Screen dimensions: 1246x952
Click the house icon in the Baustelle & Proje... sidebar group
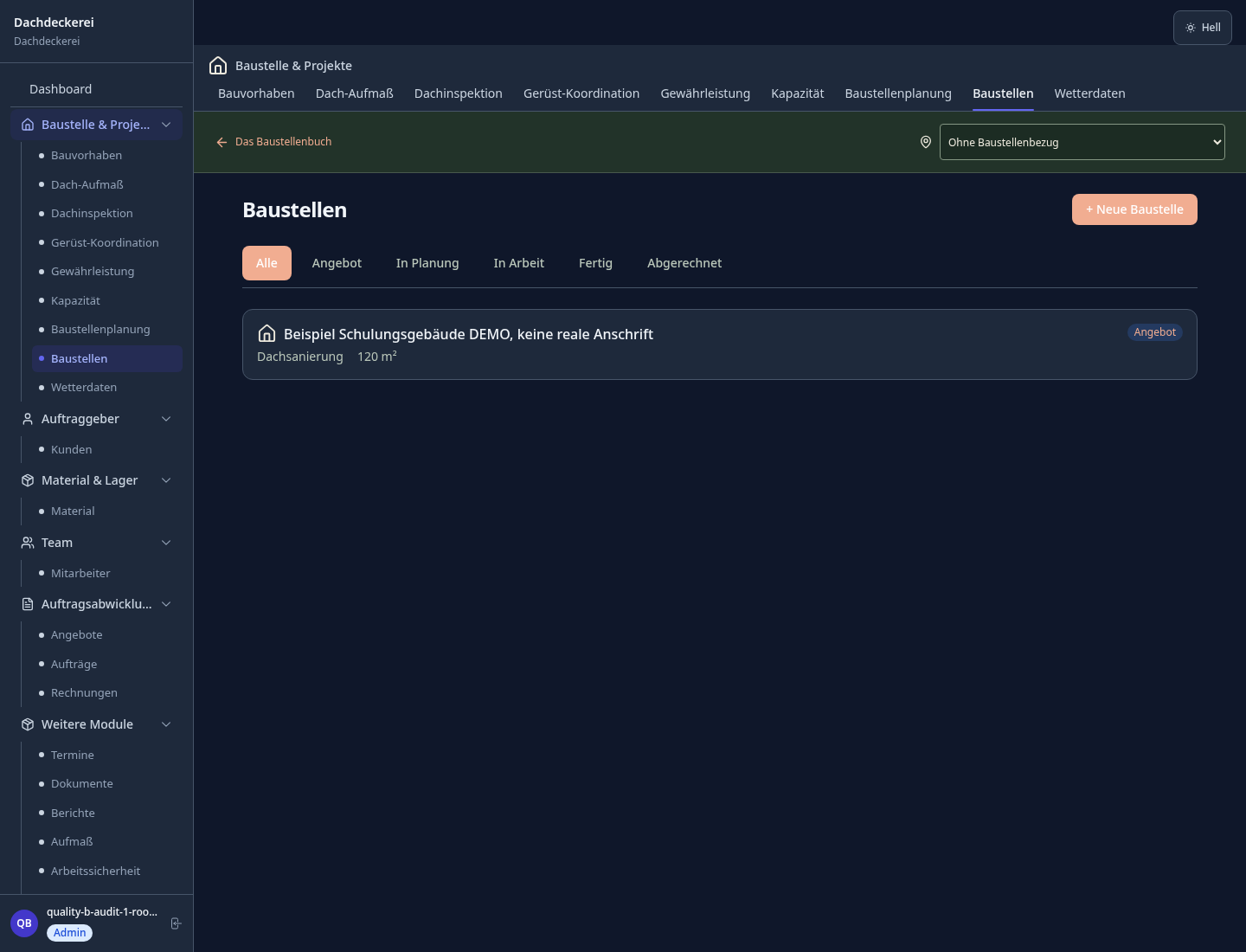click(x=28, y=125)
